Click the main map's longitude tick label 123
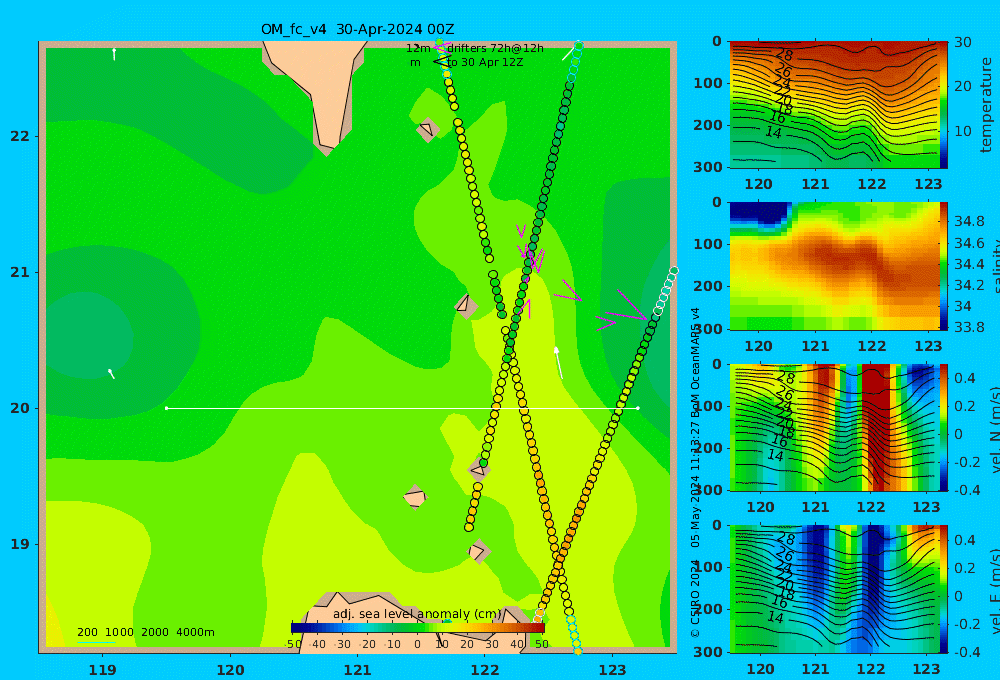This screenshot has height=680, width=1000. click(x=613, y=670)
